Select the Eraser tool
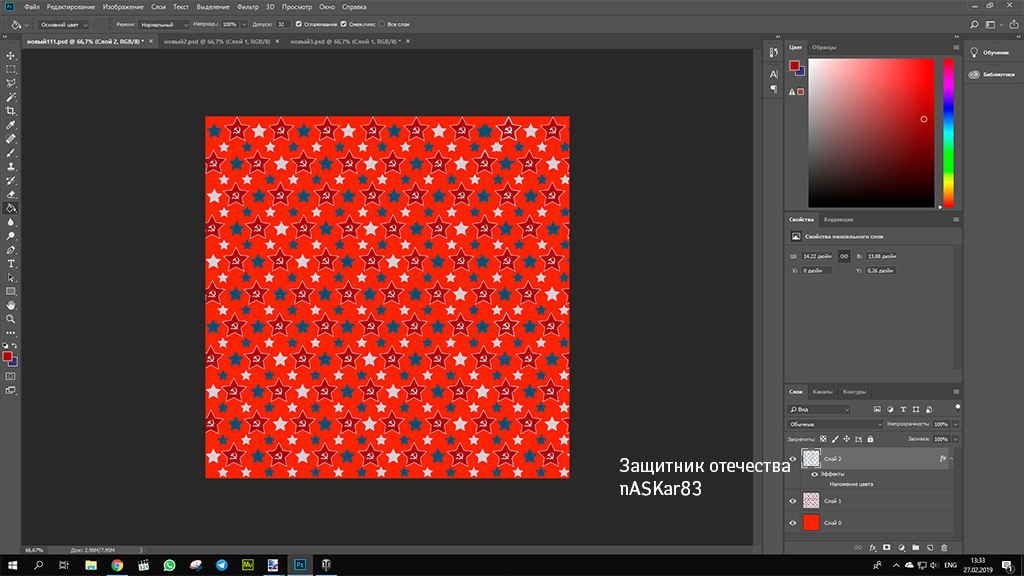 pos(11,194)
